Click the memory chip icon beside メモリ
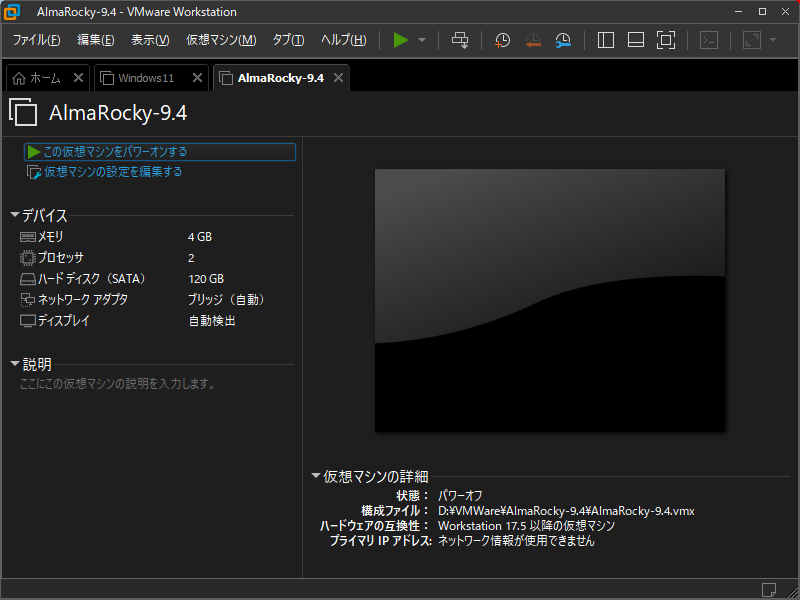Viewport: 800px width, 600px height. (28, 237)
